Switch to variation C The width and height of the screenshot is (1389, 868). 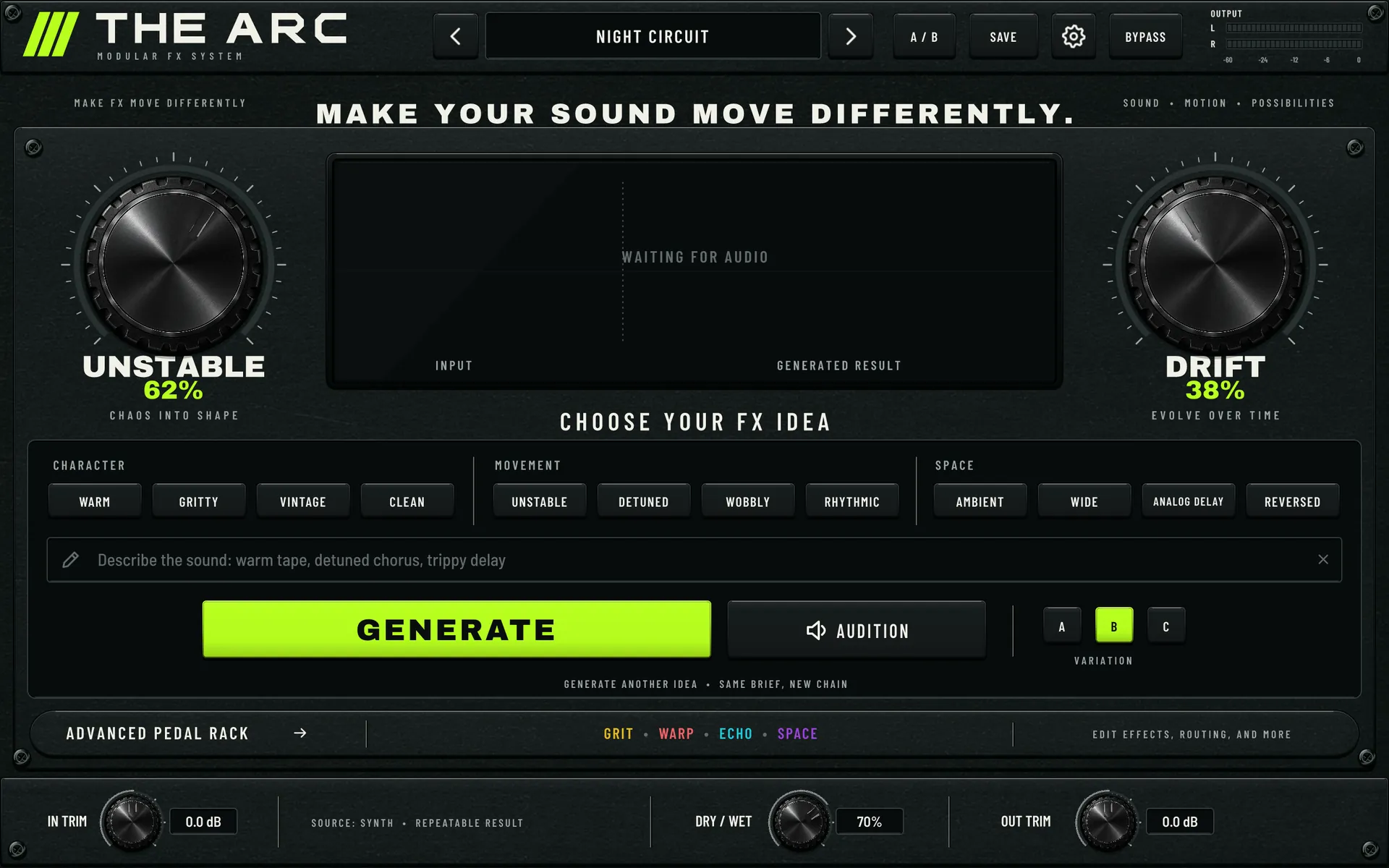point(1166,626)
